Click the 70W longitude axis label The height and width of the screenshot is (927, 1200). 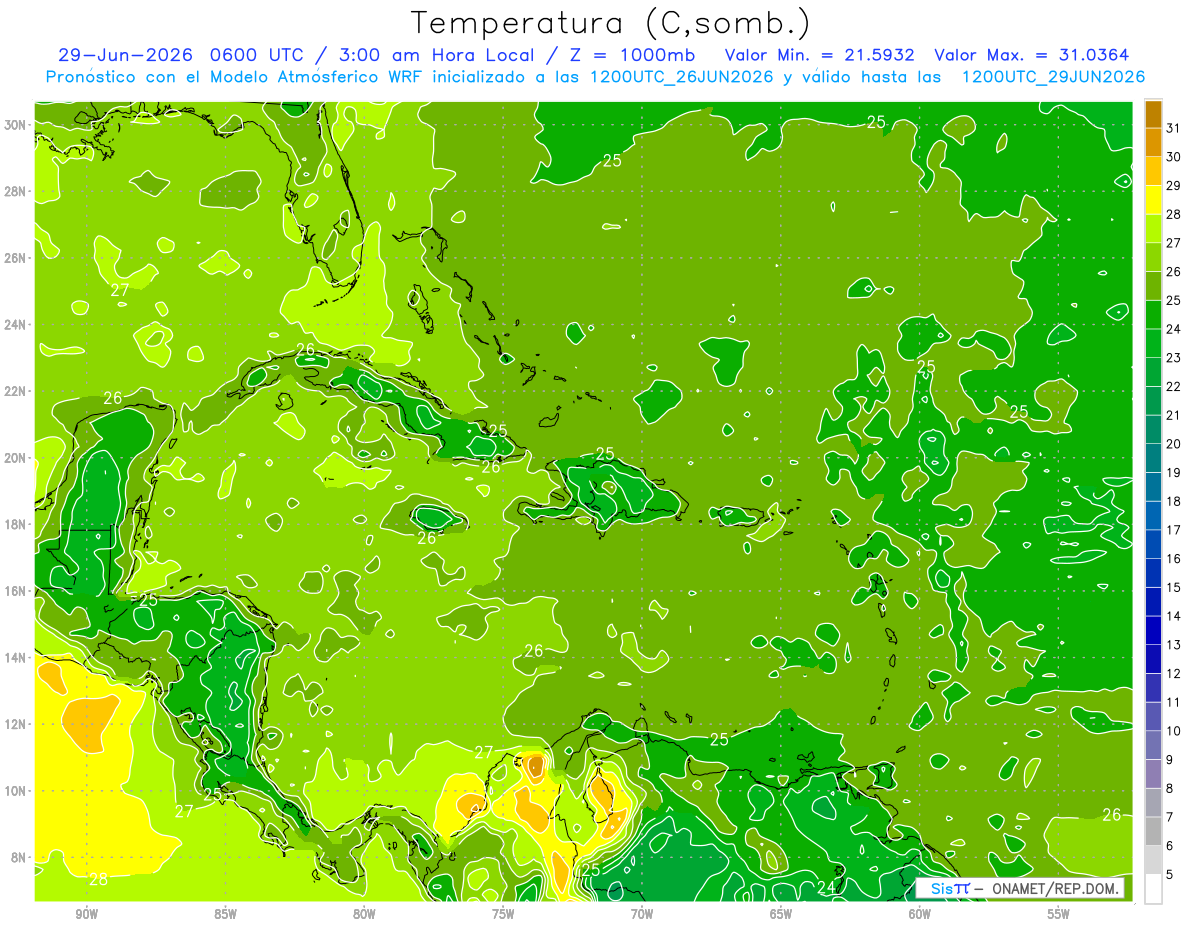(642, 914)
